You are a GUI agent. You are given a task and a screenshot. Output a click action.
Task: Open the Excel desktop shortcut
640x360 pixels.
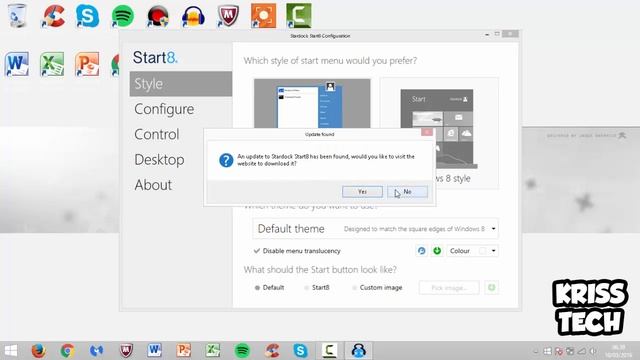coord(52,64)
